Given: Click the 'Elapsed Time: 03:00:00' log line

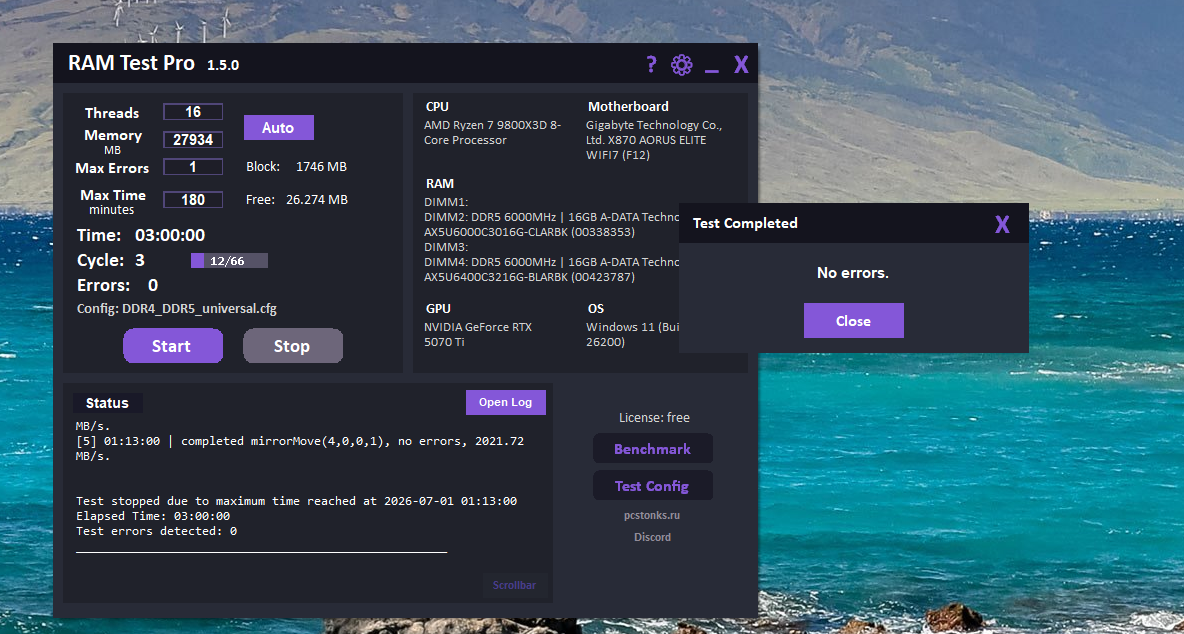Looking at the screenshot, I should [x=153, y=516].
